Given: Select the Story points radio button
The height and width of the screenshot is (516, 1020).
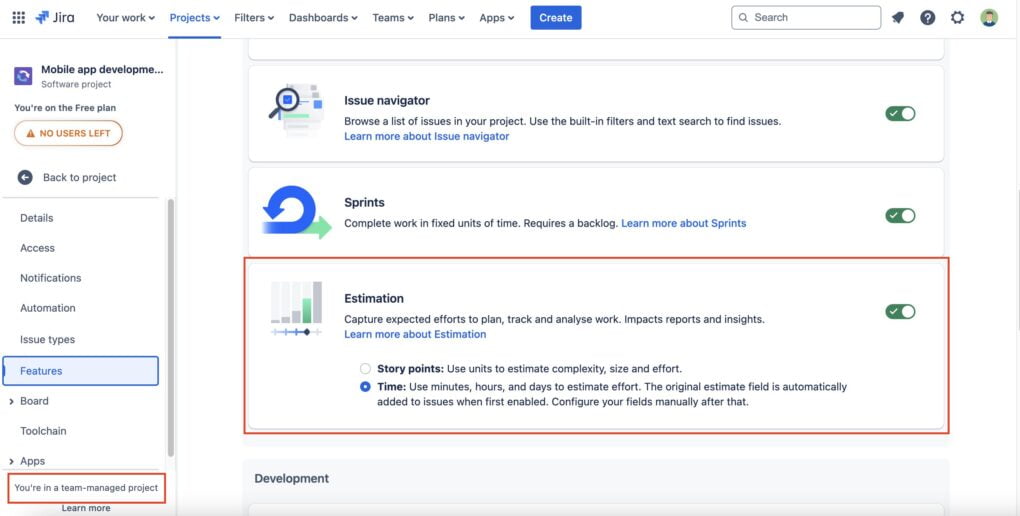Looking at the screenshot, I should point(366,368).
